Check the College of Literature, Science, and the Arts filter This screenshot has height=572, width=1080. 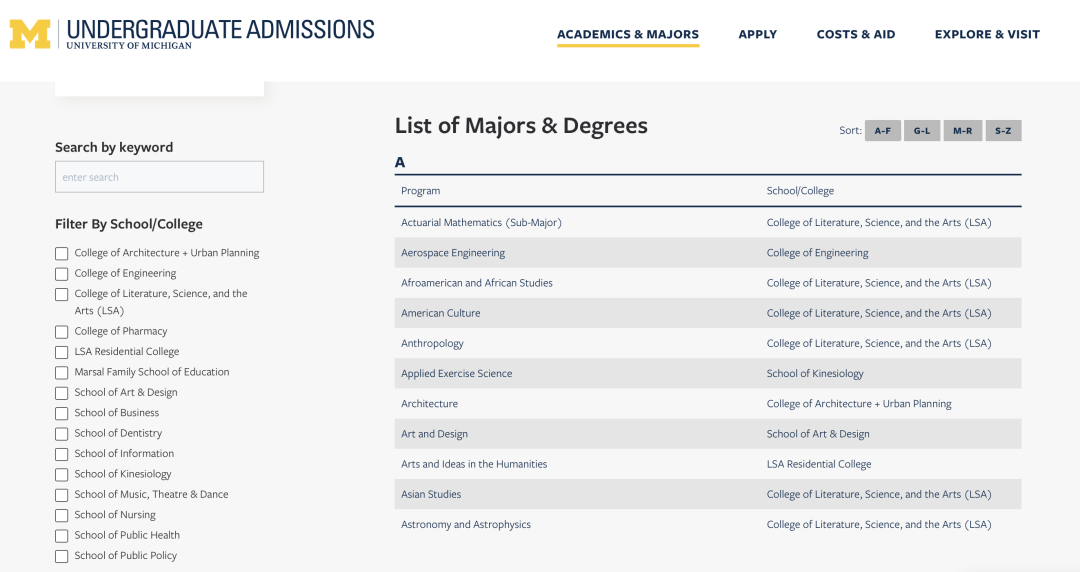[62, 294]
